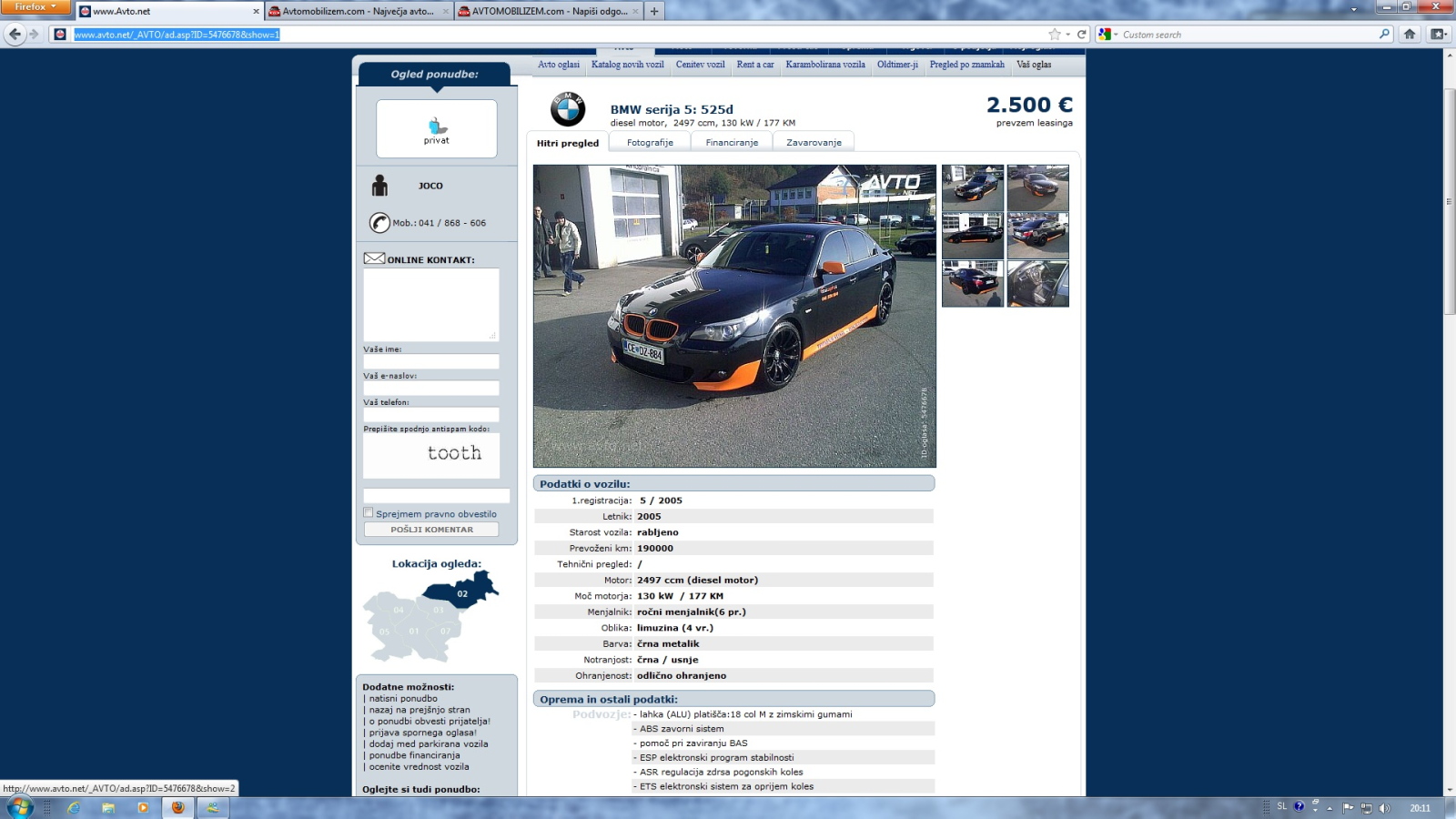Click nazaj na prejšnjo stran link
The width and height of the screenshot is (1456, 819).
[x=420, y=710]
